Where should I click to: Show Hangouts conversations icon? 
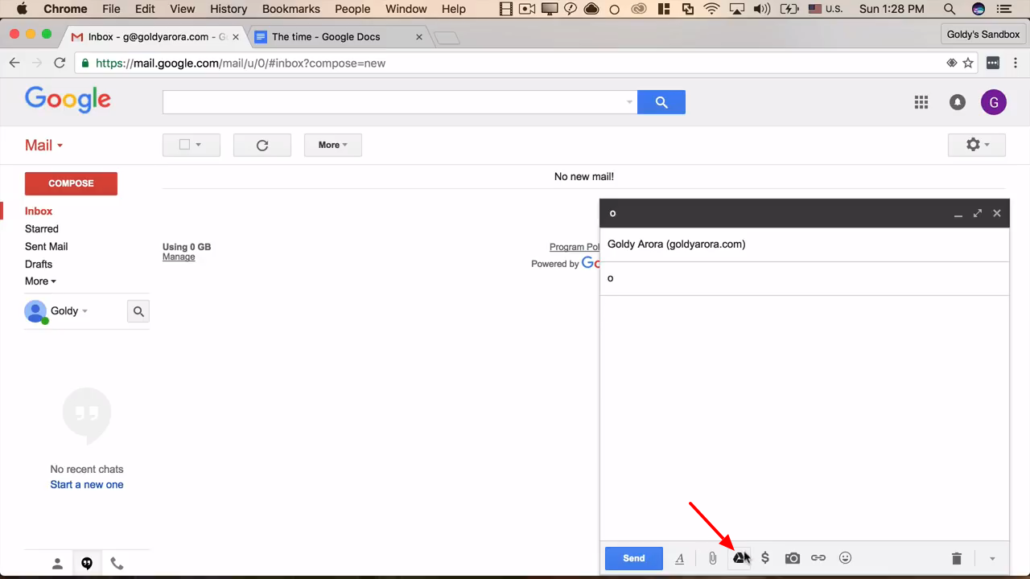[87, 564]
